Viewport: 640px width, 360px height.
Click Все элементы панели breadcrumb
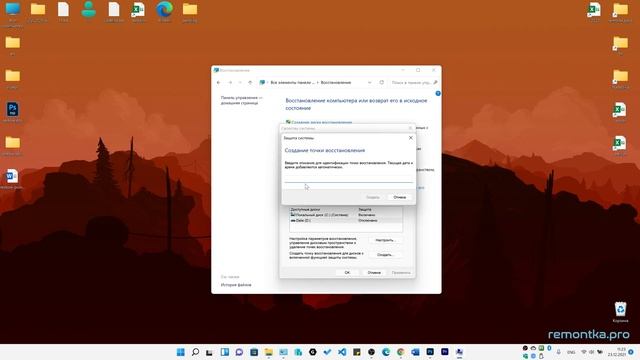coord(293,82)
